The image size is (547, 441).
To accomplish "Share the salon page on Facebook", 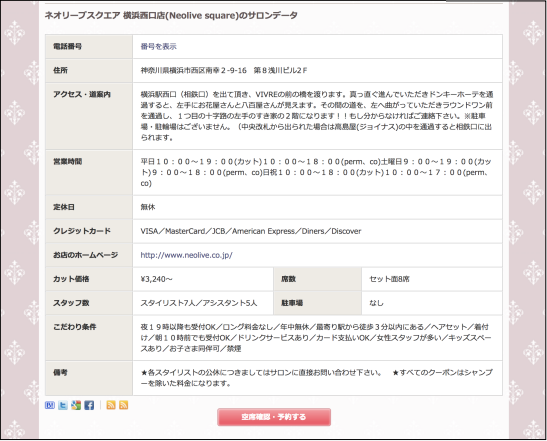I will coord(89,405).
